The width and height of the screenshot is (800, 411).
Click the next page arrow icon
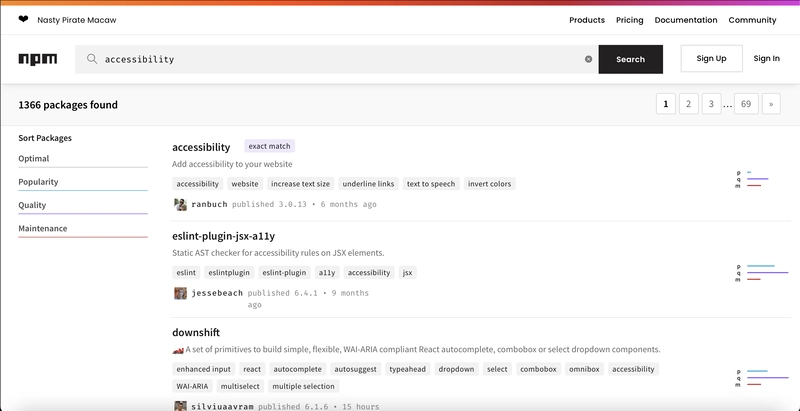click(x=771, y=104)
